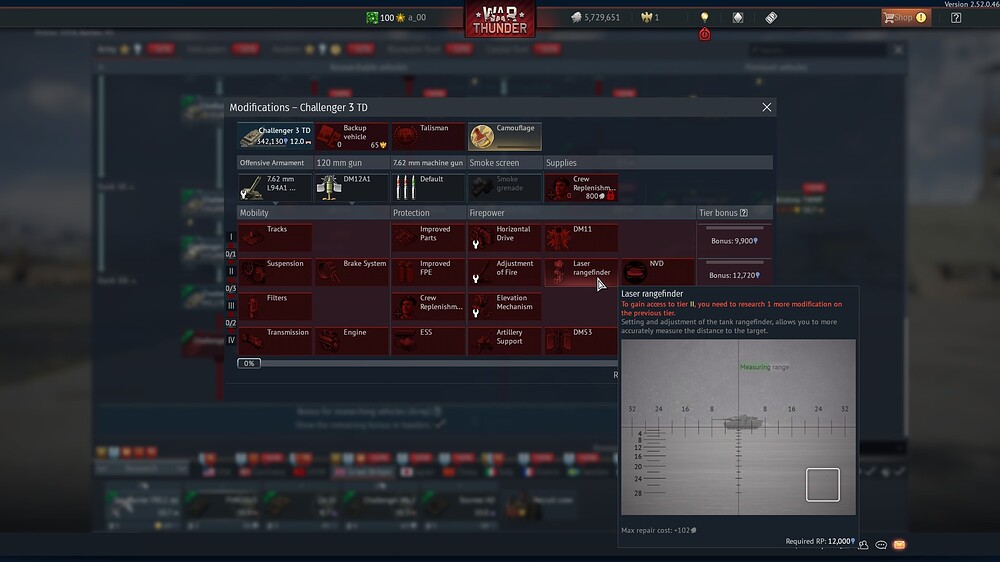Screen dimensions: 1000x562
Task: Click the Tier bonus help icon
Action: click(743, 213)
